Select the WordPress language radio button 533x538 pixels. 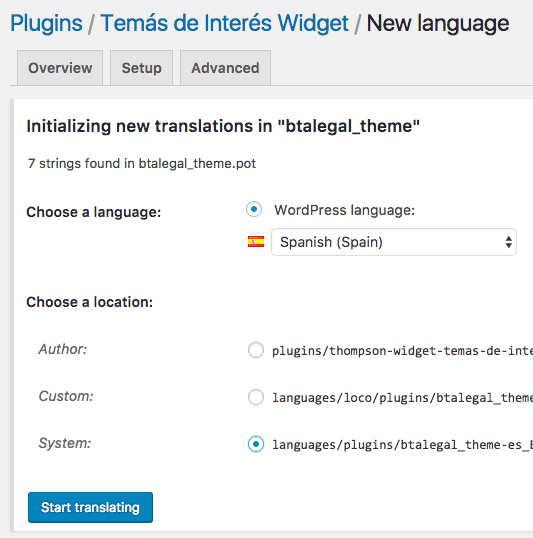click(x=254, y=209)
